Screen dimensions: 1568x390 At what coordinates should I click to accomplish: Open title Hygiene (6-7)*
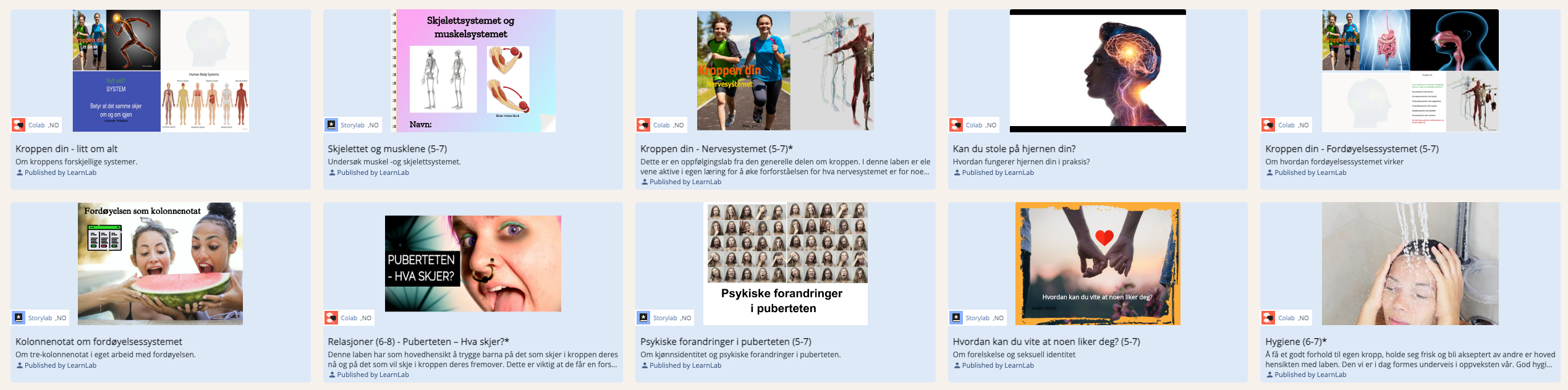click(1296, 342)
